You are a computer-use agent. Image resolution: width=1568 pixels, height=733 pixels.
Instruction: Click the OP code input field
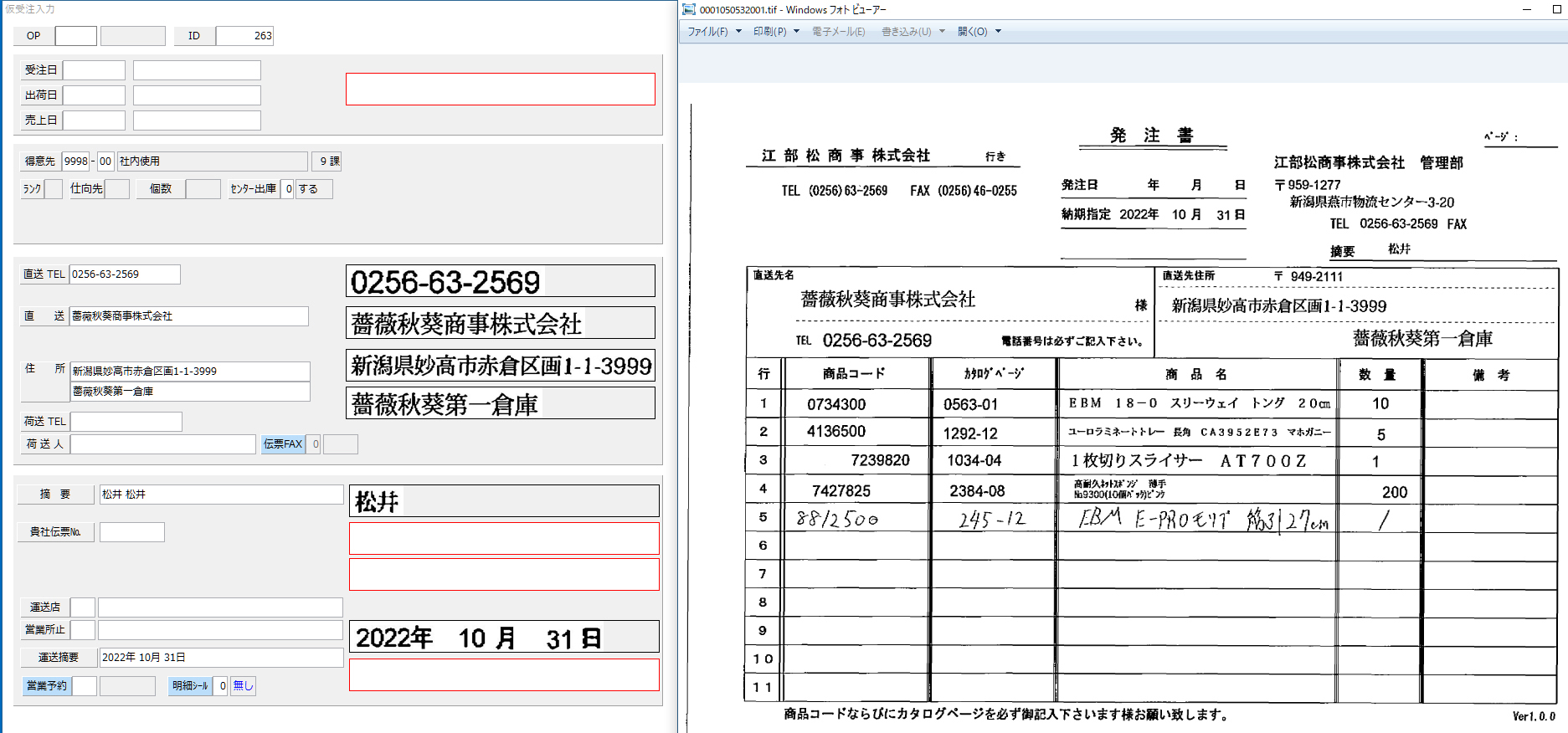[x=76, y=36]
